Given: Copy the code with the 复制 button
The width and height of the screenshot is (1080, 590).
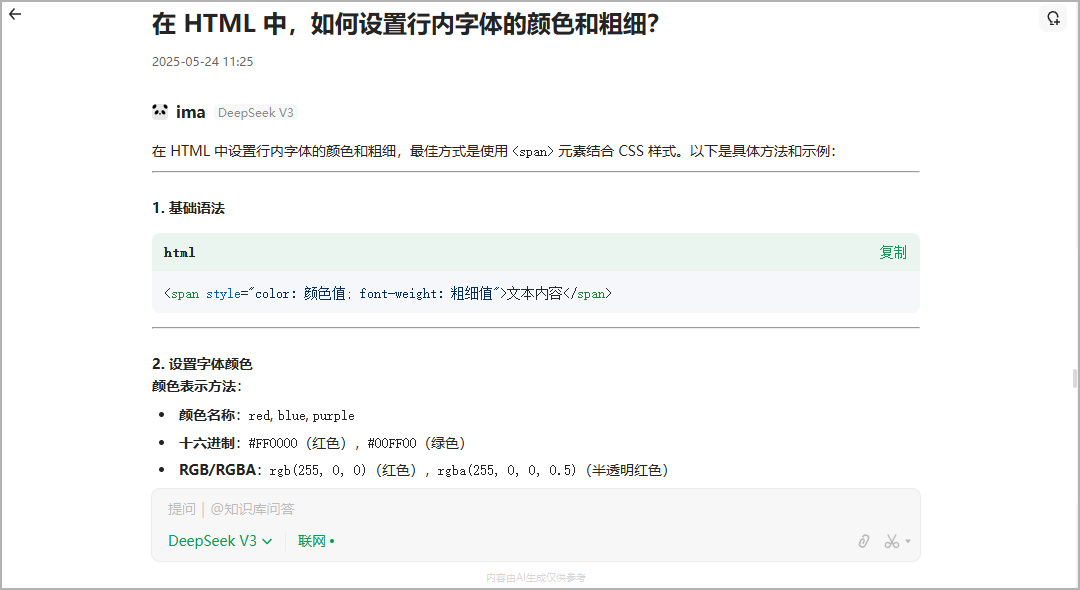Looking at the screenshot, I should 893,252.
